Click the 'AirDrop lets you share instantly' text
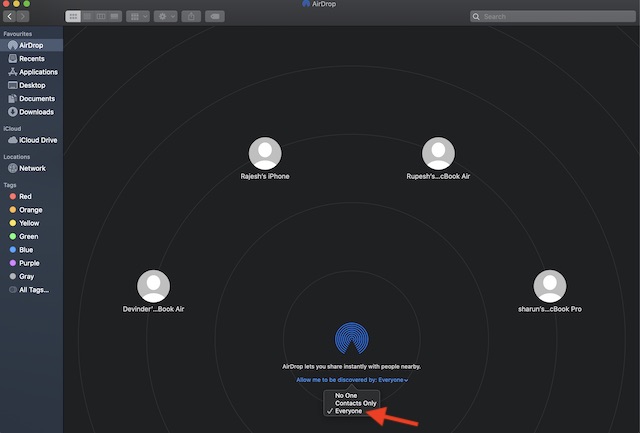The width and height of the screenshot is (640, 433). [351, 366]
